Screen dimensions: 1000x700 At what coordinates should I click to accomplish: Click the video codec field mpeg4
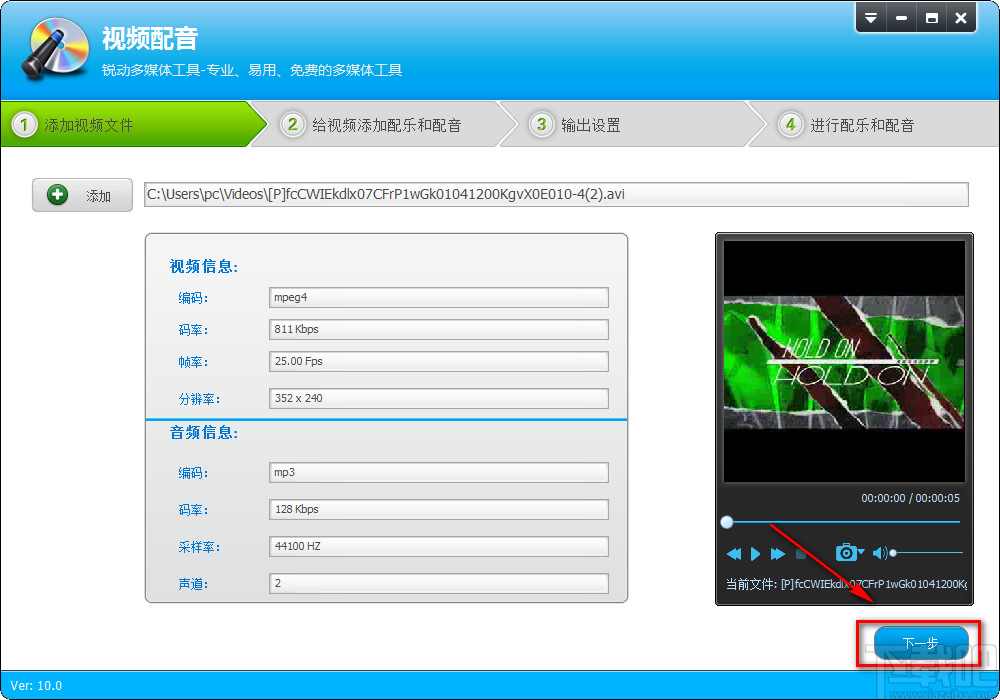[439, 297]
